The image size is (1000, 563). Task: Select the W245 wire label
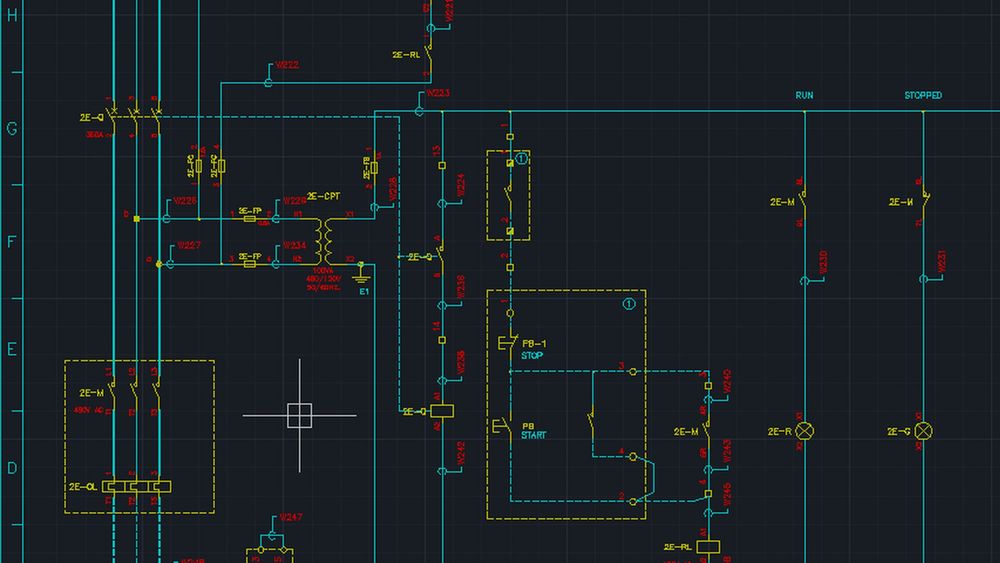(726, 495)
